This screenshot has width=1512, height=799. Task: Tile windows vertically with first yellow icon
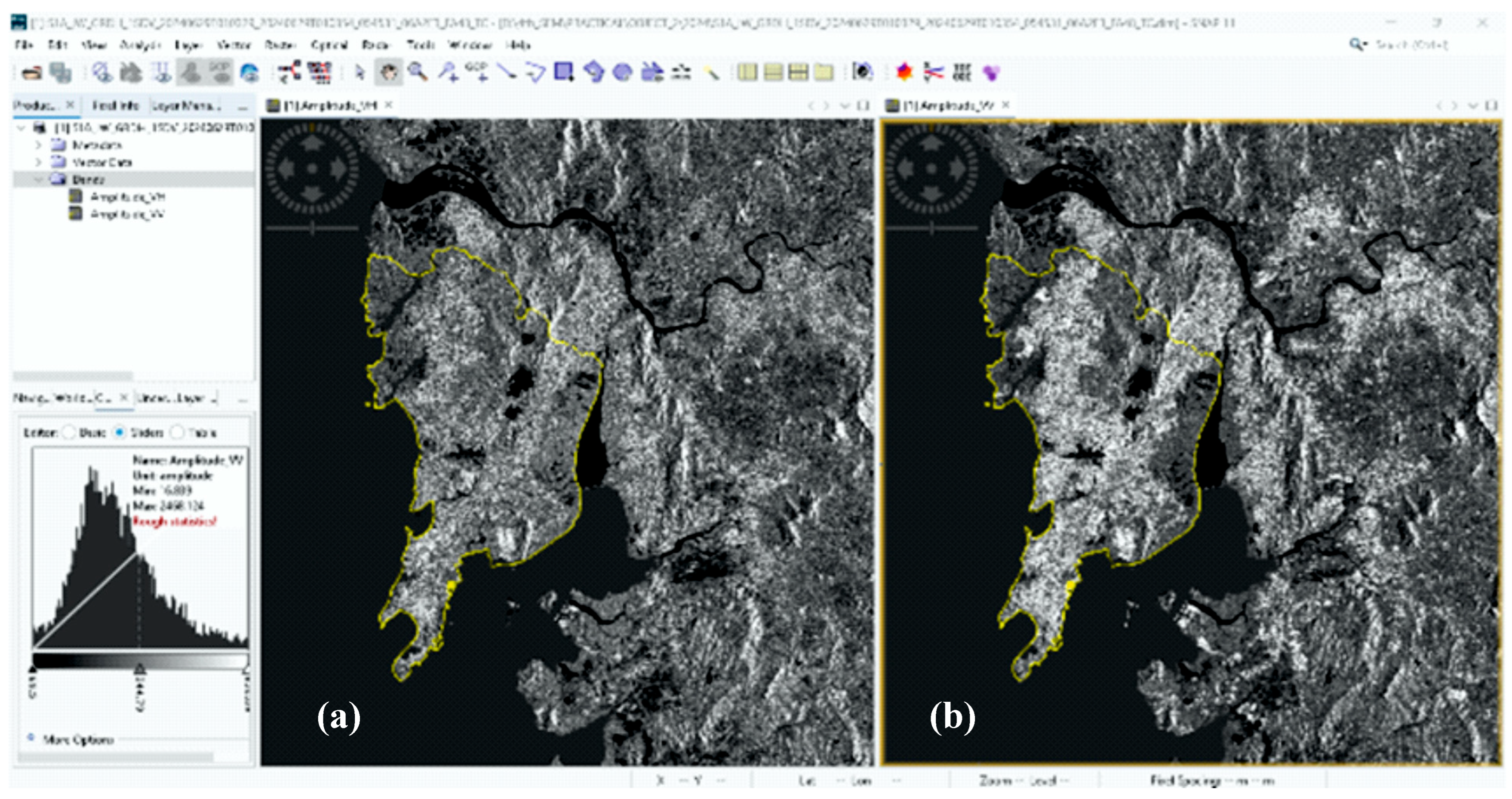point(747,72)
